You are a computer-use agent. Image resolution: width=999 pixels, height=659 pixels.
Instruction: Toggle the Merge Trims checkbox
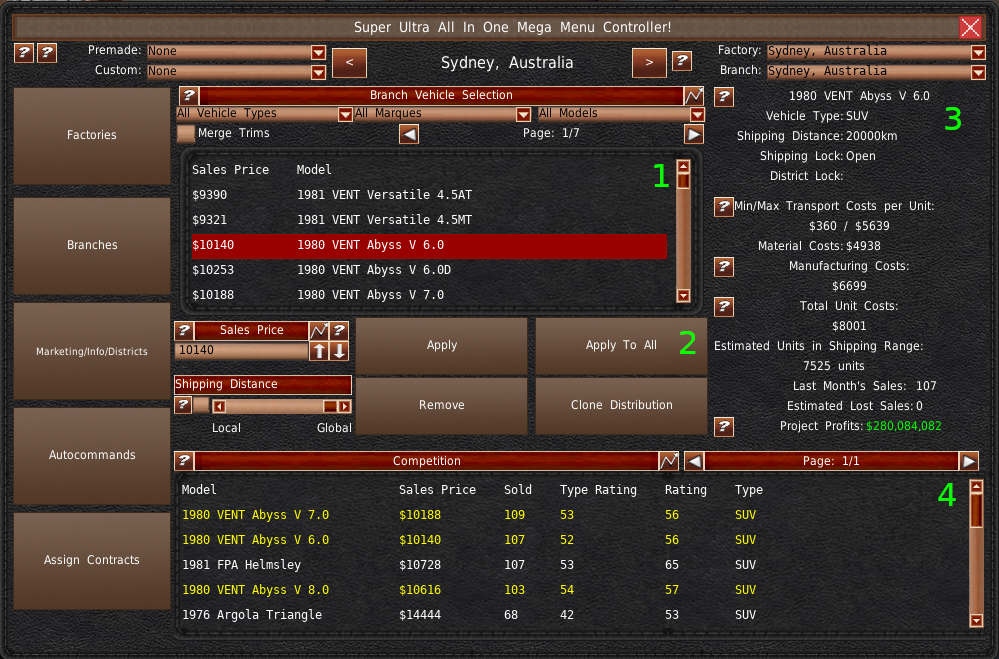click(186, 133)
